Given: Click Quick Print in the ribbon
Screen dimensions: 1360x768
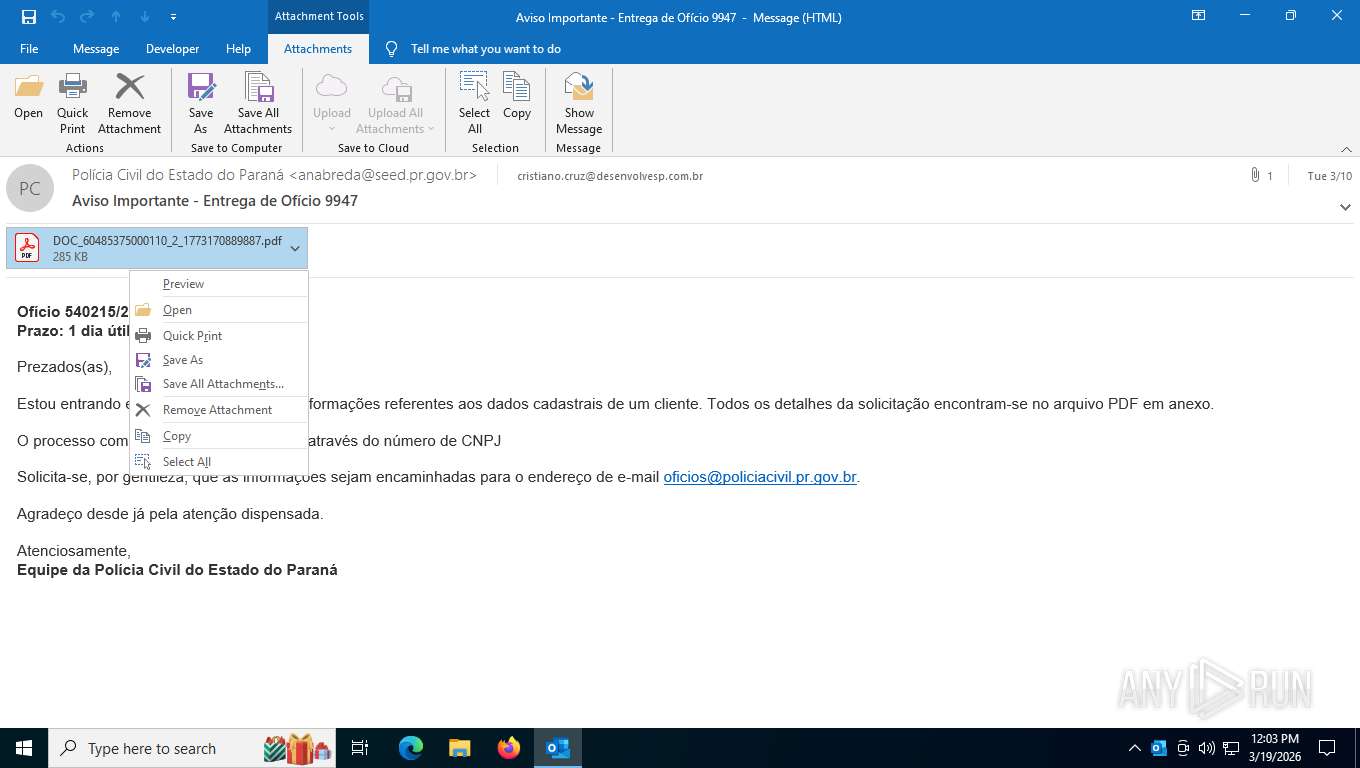Looking at the screenshot, I should (73, 103).
